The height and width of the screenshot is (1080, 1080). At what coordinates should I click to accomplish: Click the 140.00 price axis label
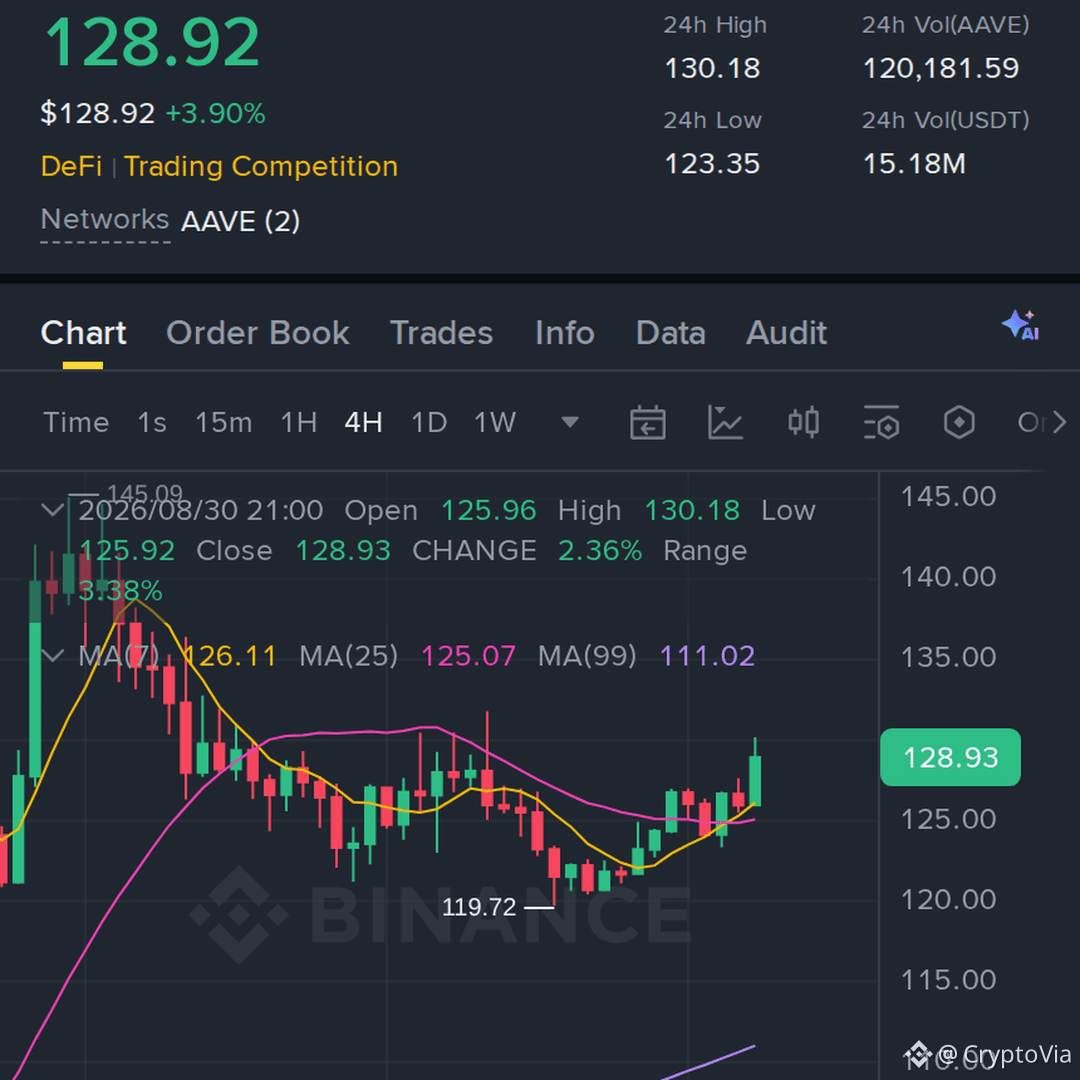point(948,577)
